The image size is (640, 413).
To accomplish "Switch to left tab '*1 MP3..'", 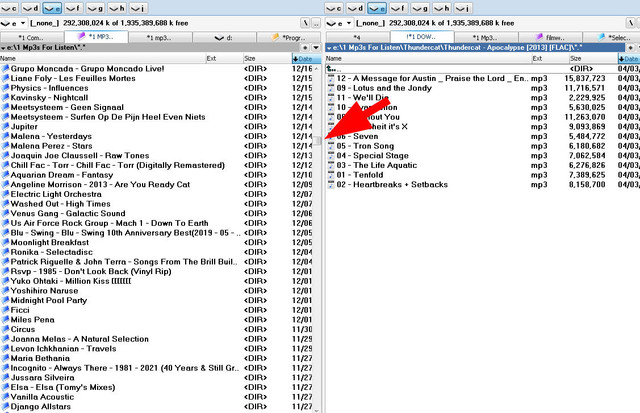I will point(96,37).
